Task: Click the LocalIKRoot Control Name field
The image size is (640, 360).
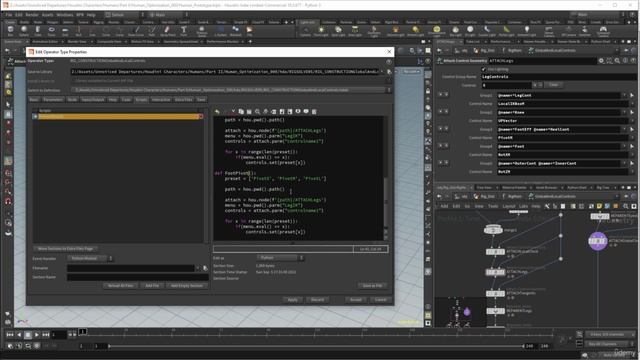Action: pos(562,104)
